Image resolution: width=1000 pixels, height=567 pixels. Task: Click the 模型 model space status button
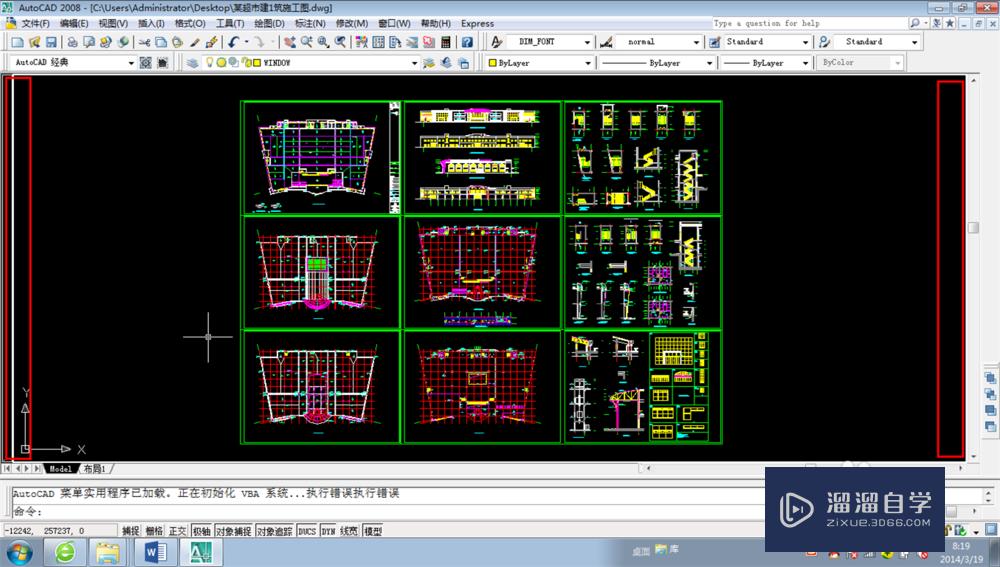point(373,531)
